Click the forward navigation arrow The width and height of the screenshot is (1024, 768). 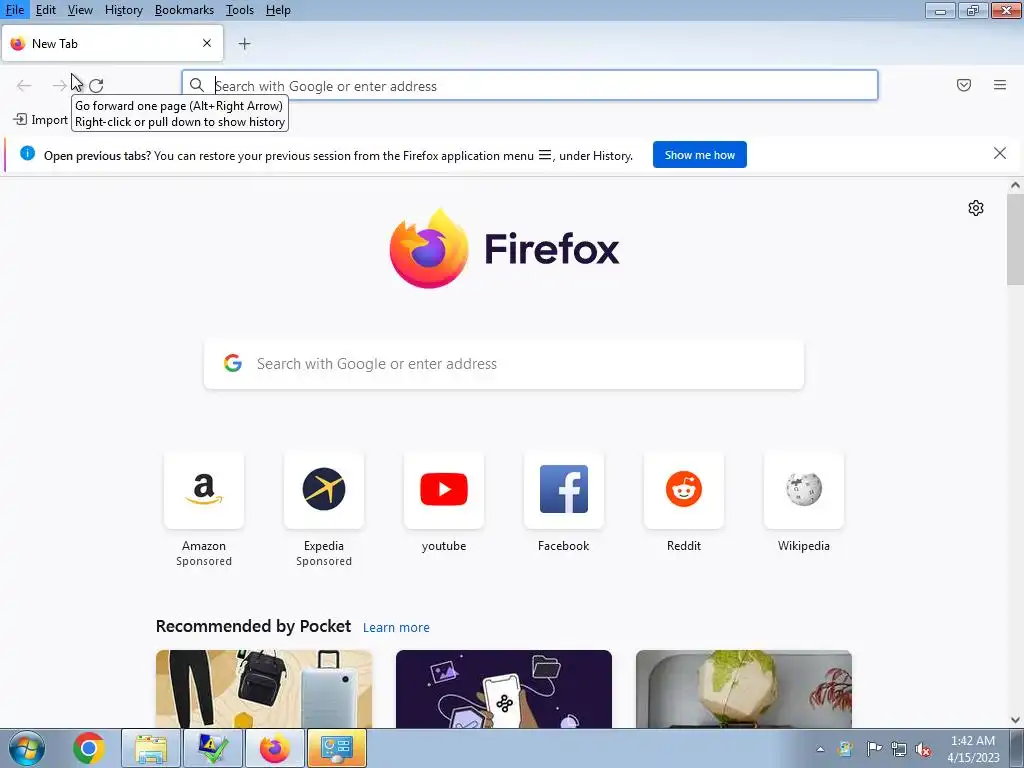pyautogui.click(x=59, y=86)
